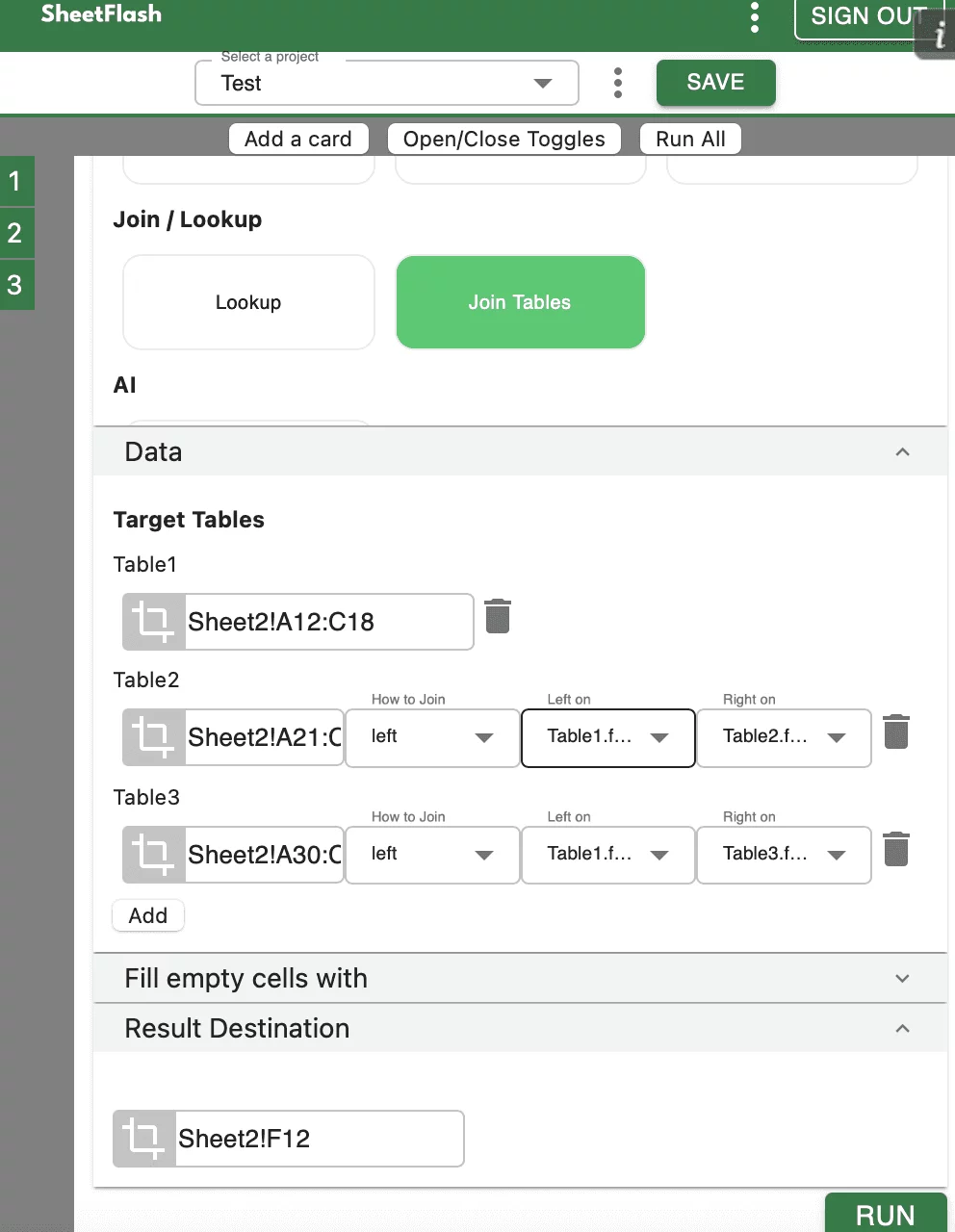Open the header three-dot menu near SIGN OUT

(755, 17)
